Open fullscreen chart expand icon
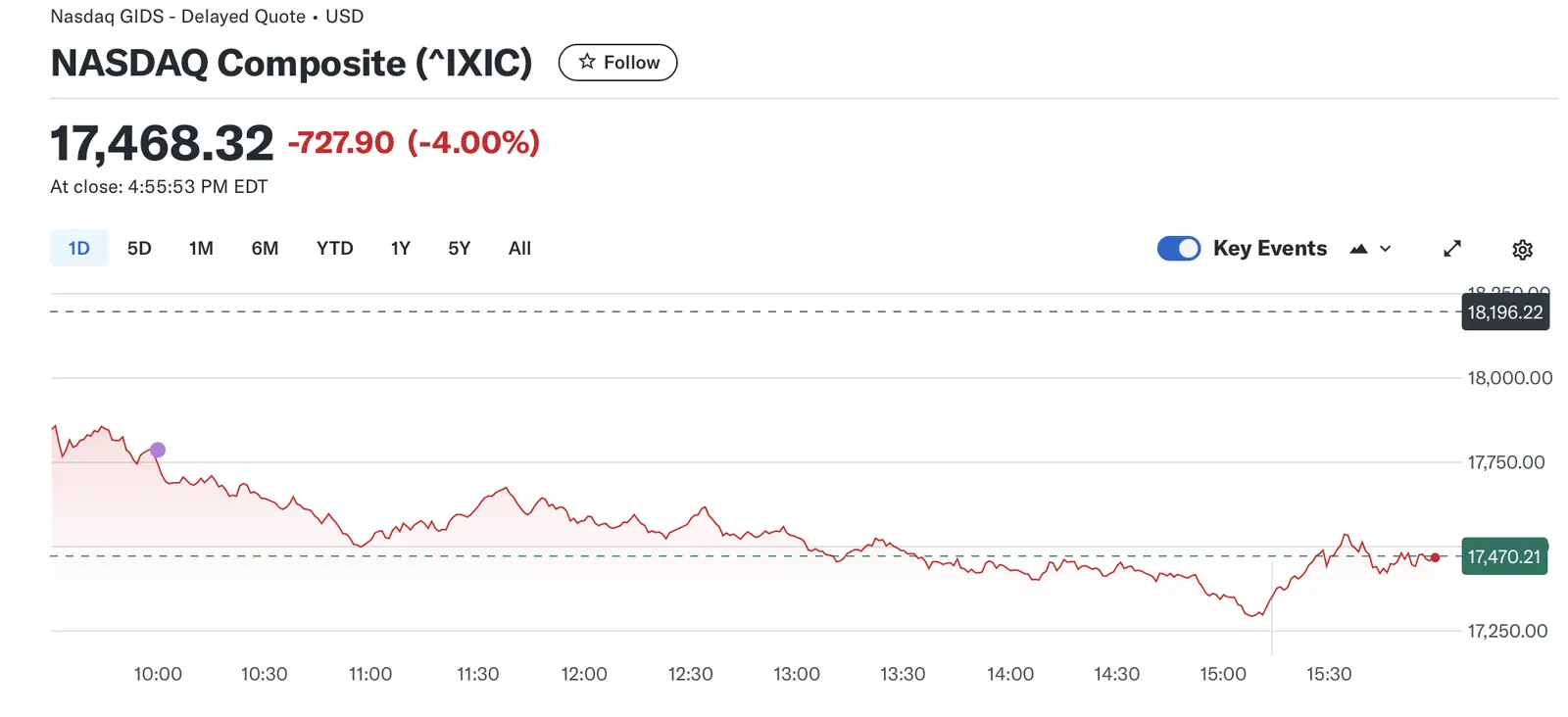Image resolution: width=1568 pixels, height=717 pixels. (1452, 249)
